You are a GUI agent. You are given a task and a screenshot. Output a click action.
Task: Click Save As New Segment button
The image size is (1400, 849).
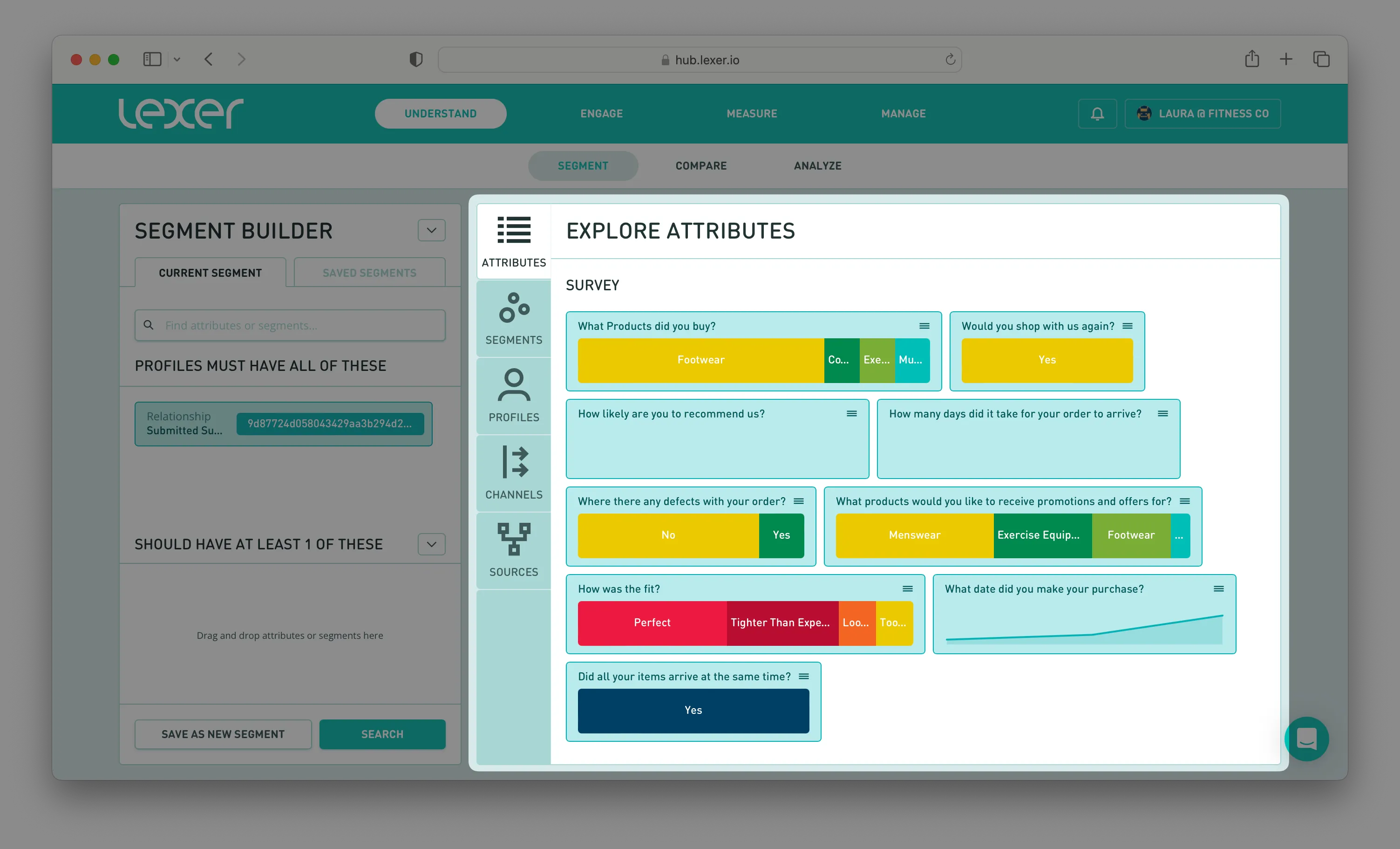[223, 734]
